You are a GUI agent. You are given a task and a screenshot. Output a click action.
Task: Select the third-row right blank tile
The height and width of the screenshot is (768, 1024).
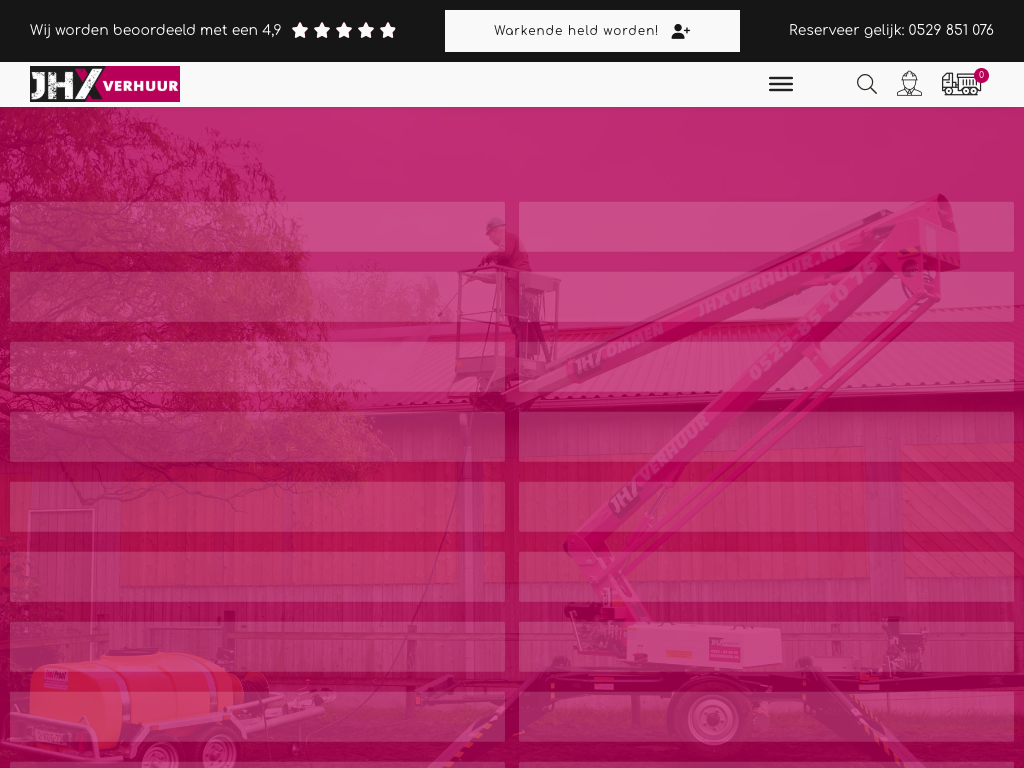tap(766, 367)
